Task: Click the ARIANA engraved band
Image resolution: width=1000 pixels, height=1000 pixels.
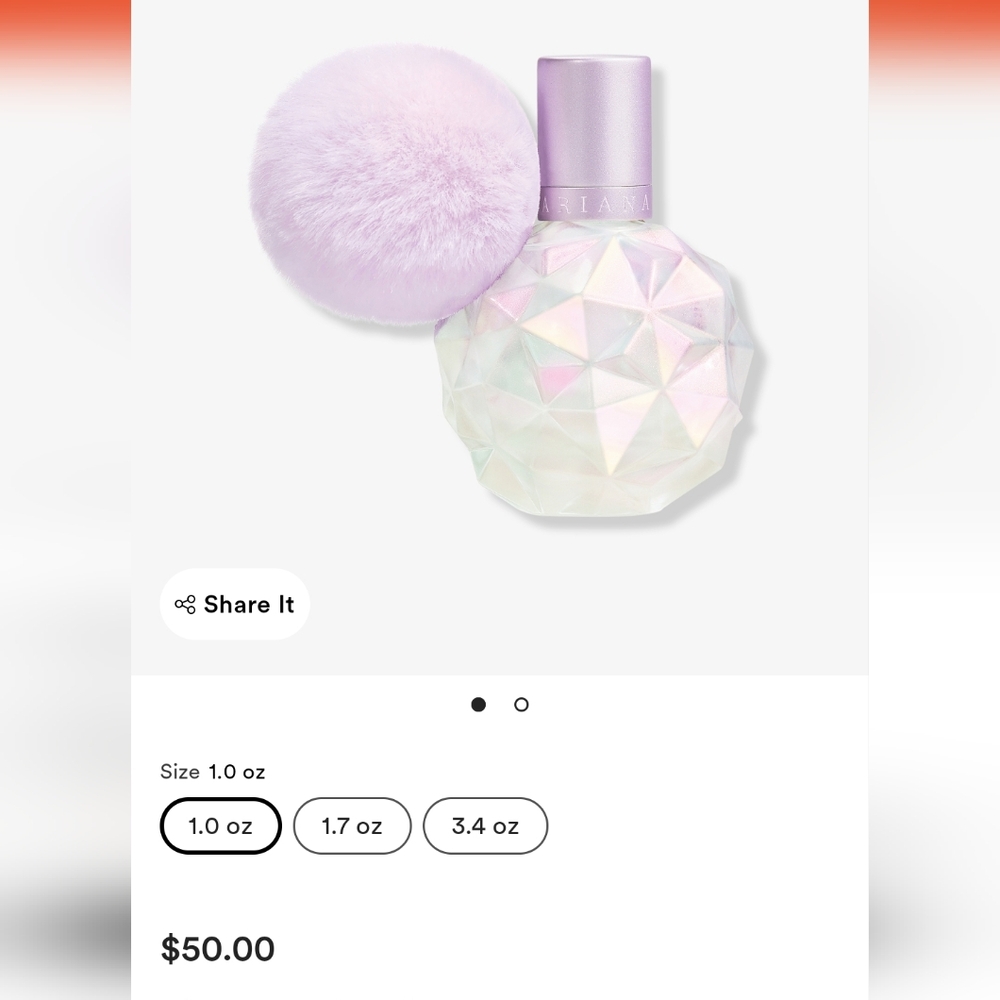Action: coord(595,203)
